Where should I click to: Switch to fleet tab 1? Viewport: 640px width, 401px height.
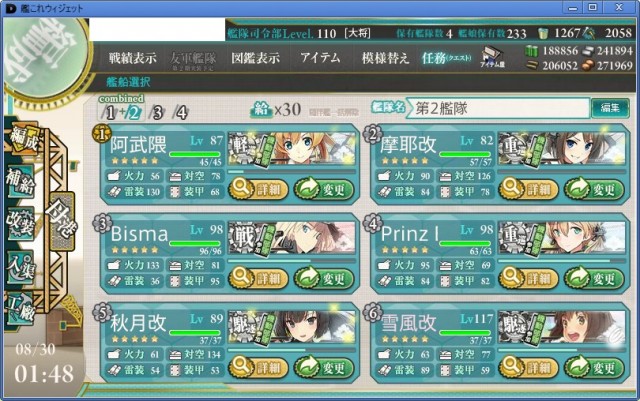(109, 112)
